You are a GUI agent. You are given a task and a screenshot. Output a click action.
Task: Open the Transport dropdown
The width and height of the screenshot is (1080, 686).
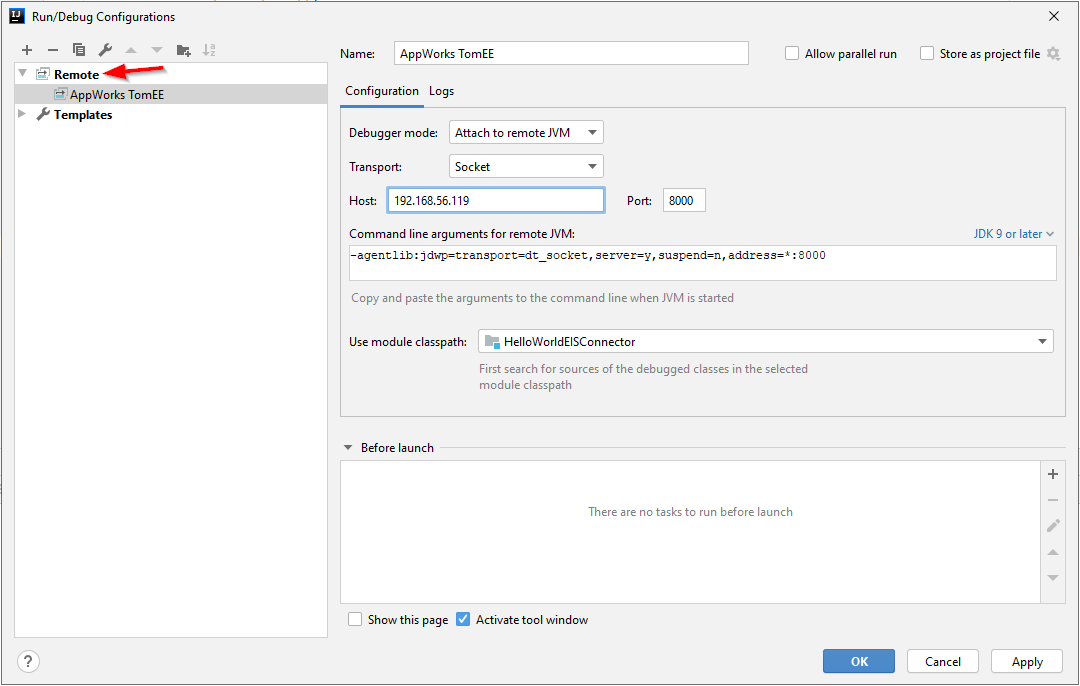point(526,167)
